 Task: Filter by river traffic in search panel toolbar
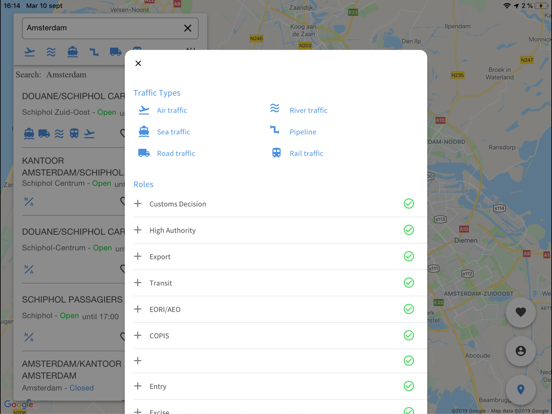pyautogui.click(x=51, y=52)
